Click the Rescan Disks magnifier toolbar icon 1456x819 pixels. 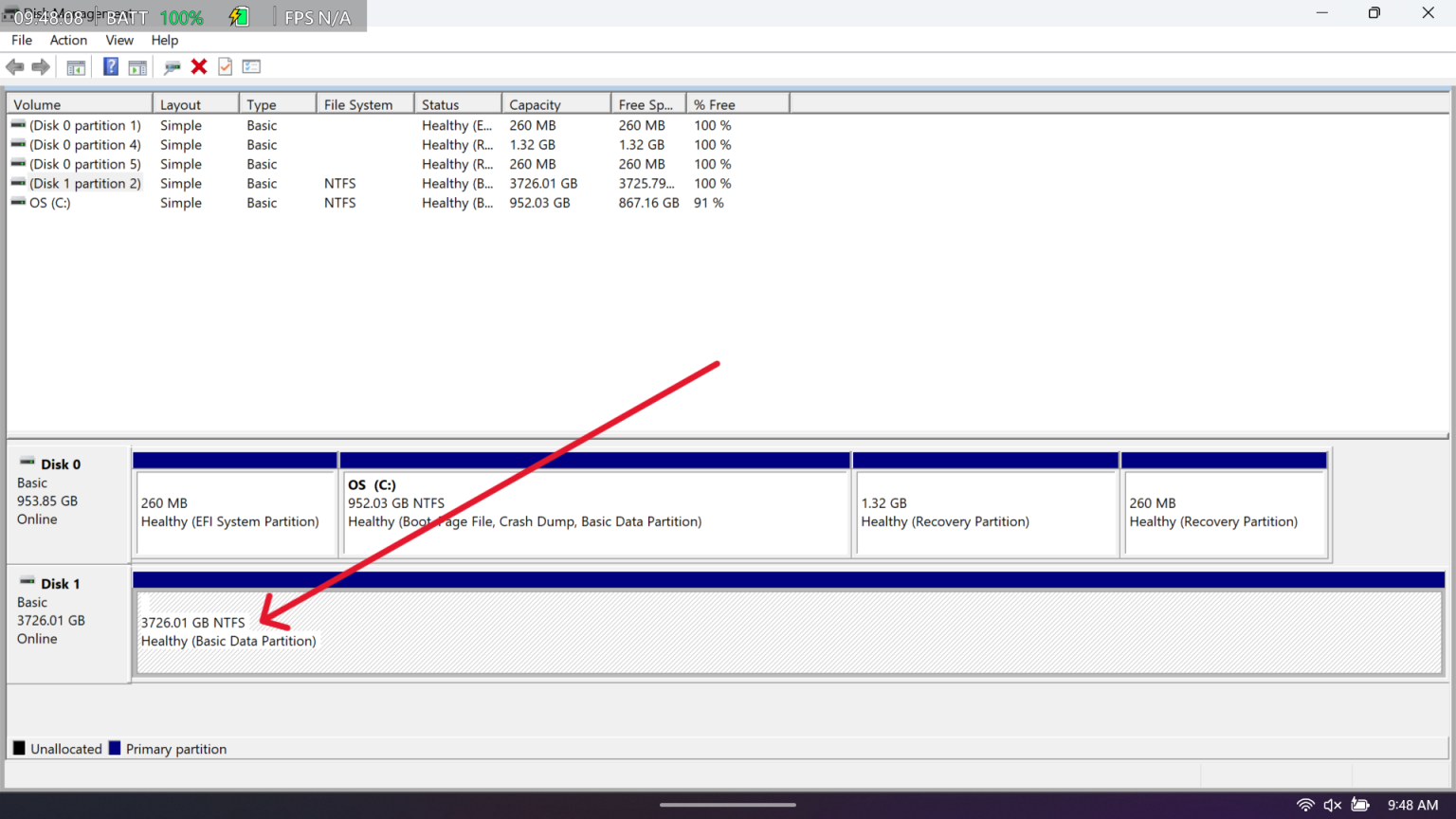point(172,66)
